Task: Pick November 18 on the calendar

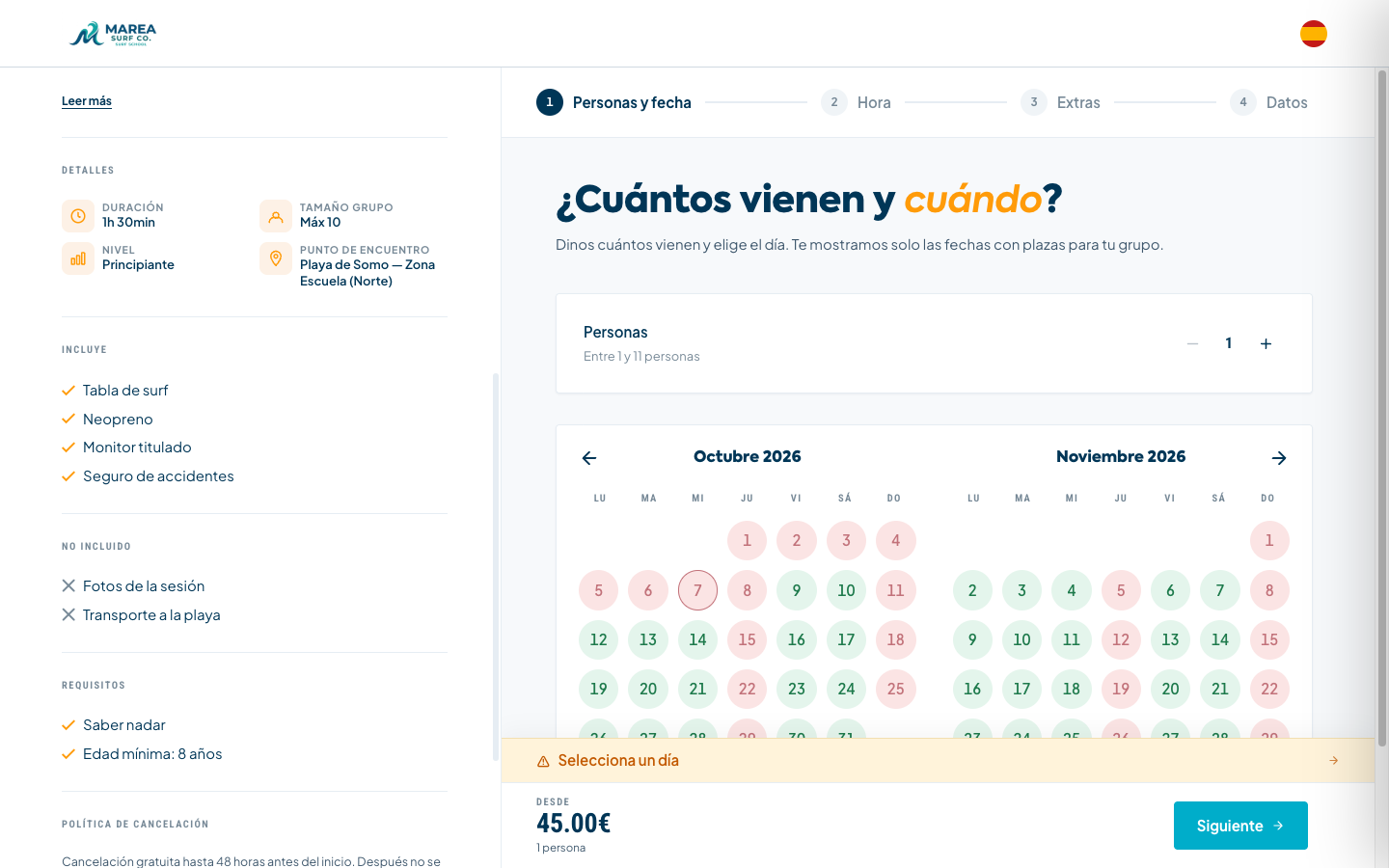Action: coord(1072,689)
